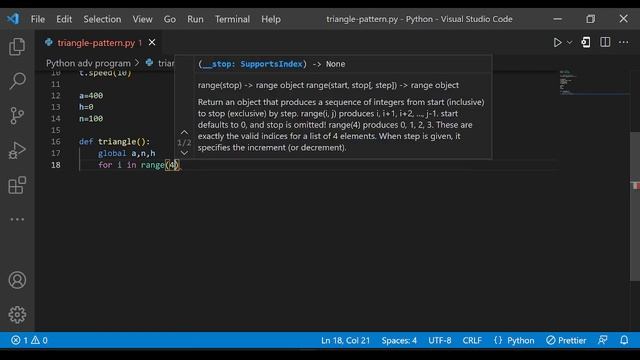Screen dimensions: 640x360
Task: Open notifications bell
Action: 624,340
